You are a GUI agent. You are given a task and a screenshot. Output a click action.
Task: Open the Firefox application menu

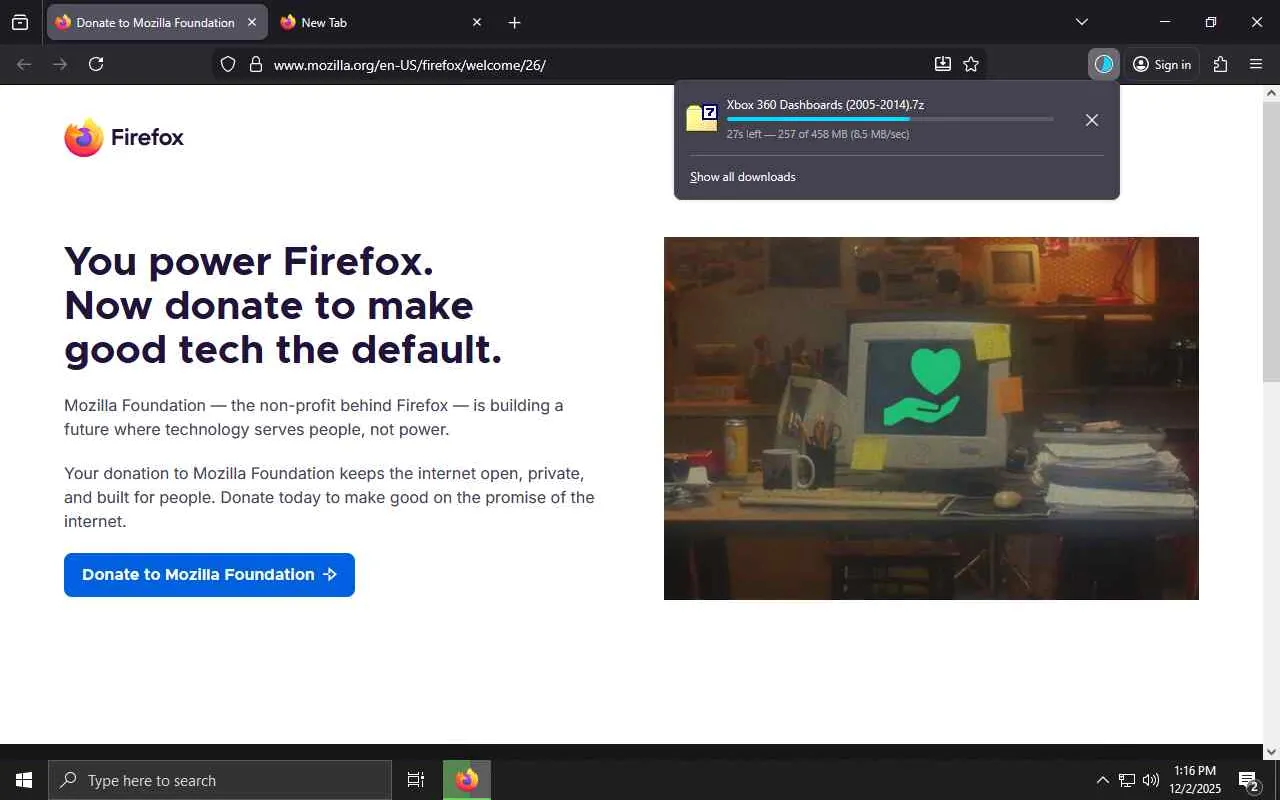point(1256,64)
